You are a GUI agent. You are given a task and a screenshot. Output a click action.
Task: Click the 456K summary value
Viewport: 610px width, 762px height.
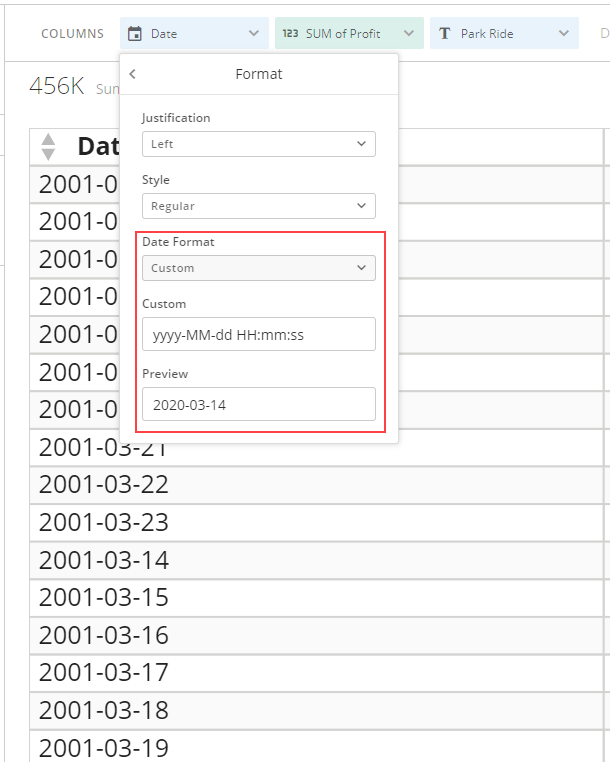[57, 87]
